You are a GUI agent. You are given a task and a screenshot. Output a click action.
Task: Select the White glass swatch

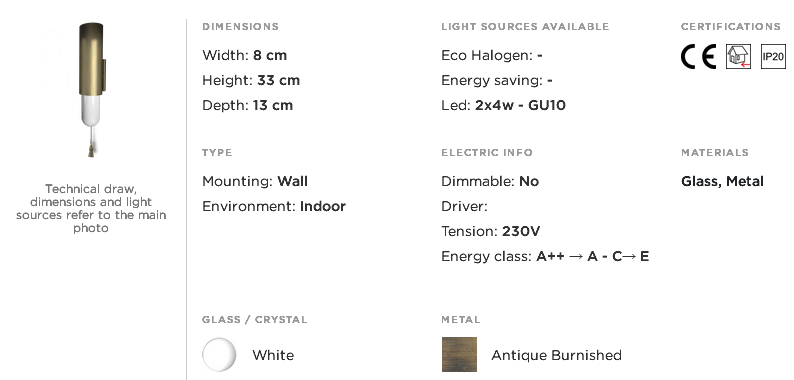219,355
